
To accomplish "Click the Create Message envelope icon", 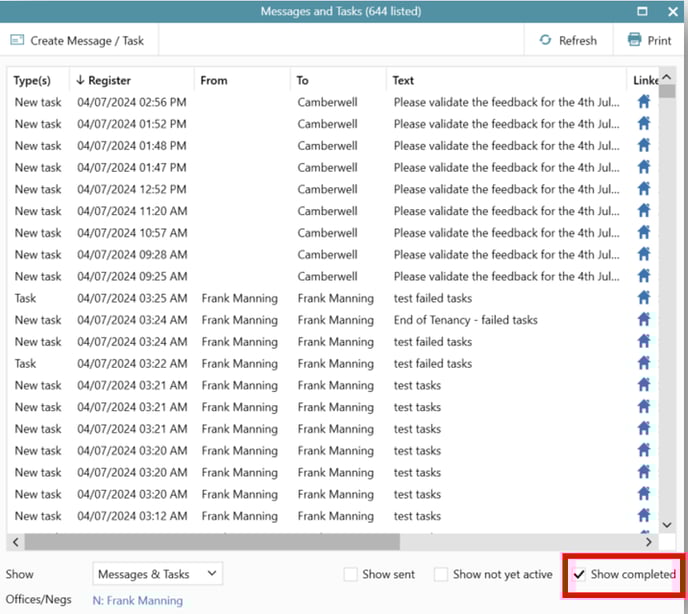I will (17, 40).
